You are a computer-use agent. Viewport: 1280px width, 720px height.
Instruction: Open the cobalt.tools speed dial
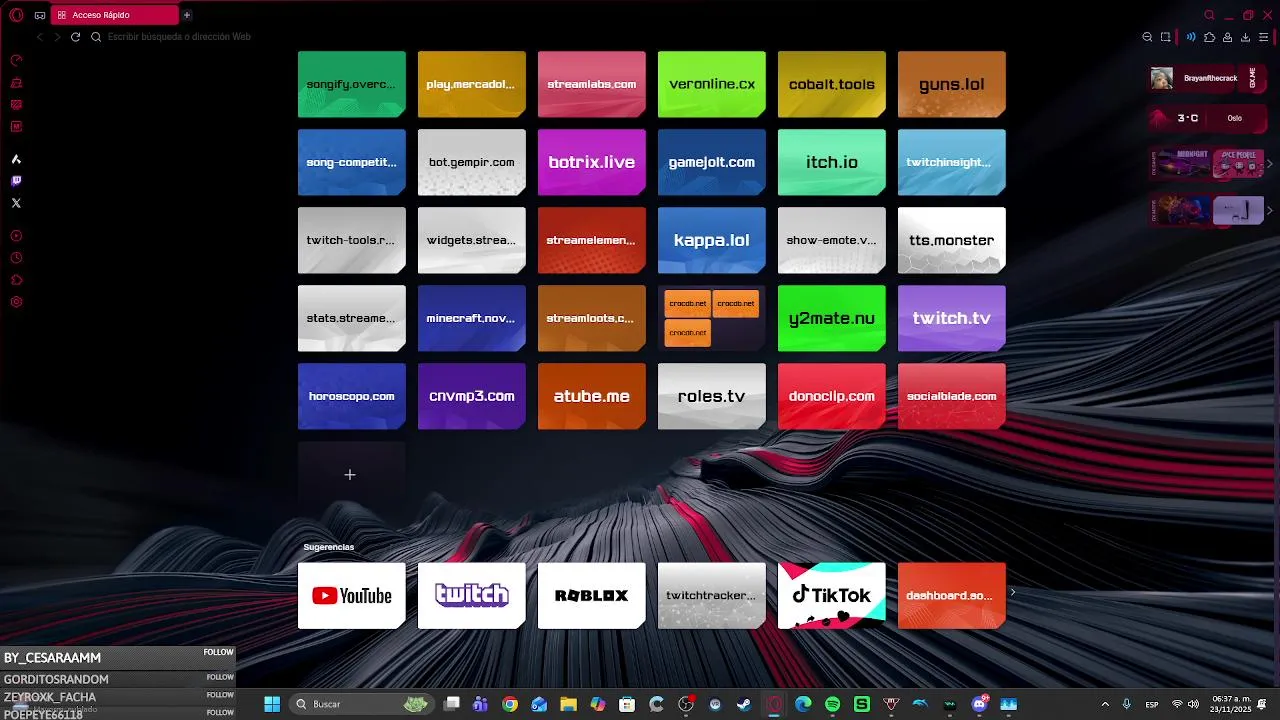click(832, 84)
